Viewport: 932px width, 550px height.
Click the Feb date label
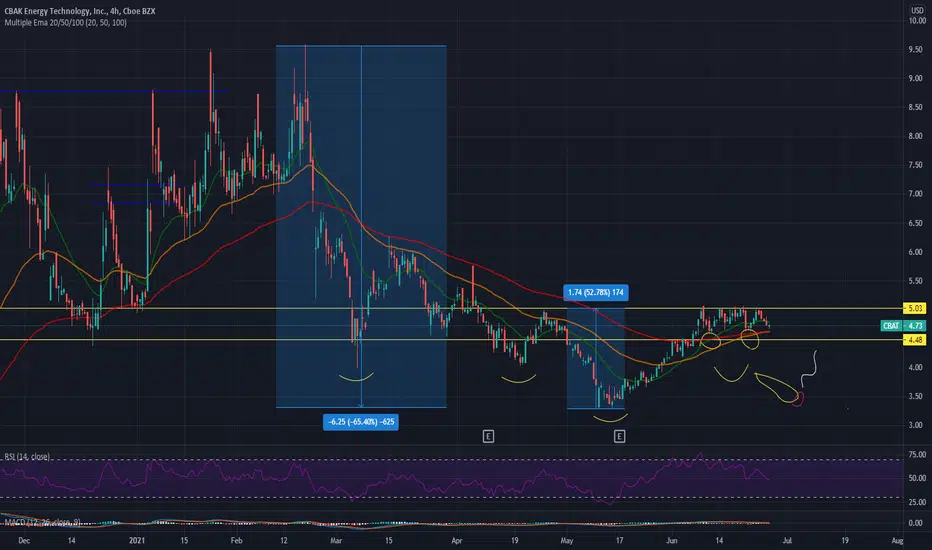(237, 540)
